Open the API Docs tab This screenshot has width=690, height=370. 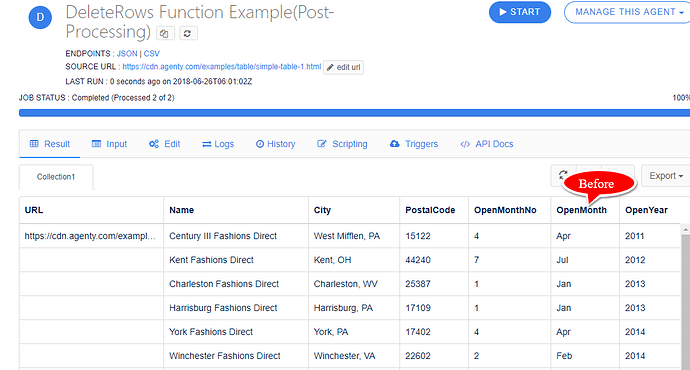point(487,144)
